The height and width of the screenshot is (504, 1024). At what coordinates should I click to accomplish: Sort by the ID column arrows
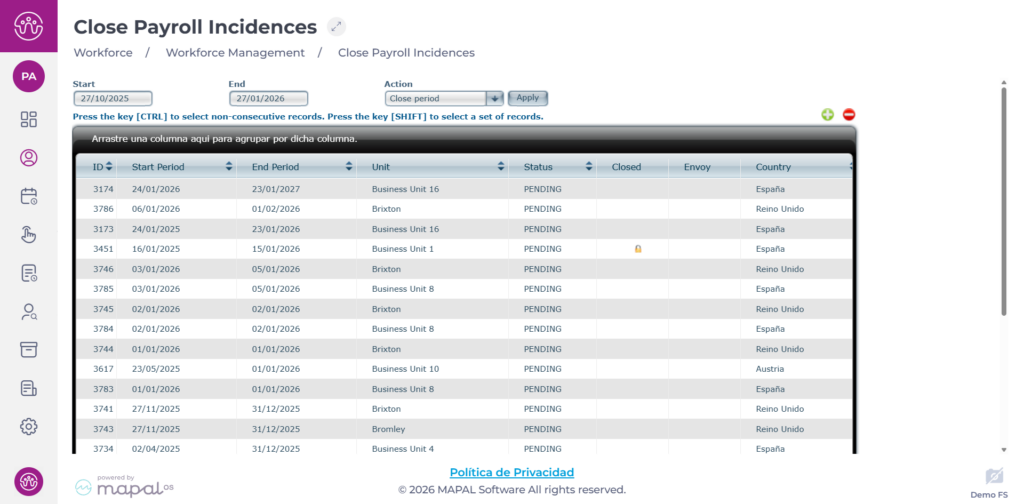coord(109,167)
